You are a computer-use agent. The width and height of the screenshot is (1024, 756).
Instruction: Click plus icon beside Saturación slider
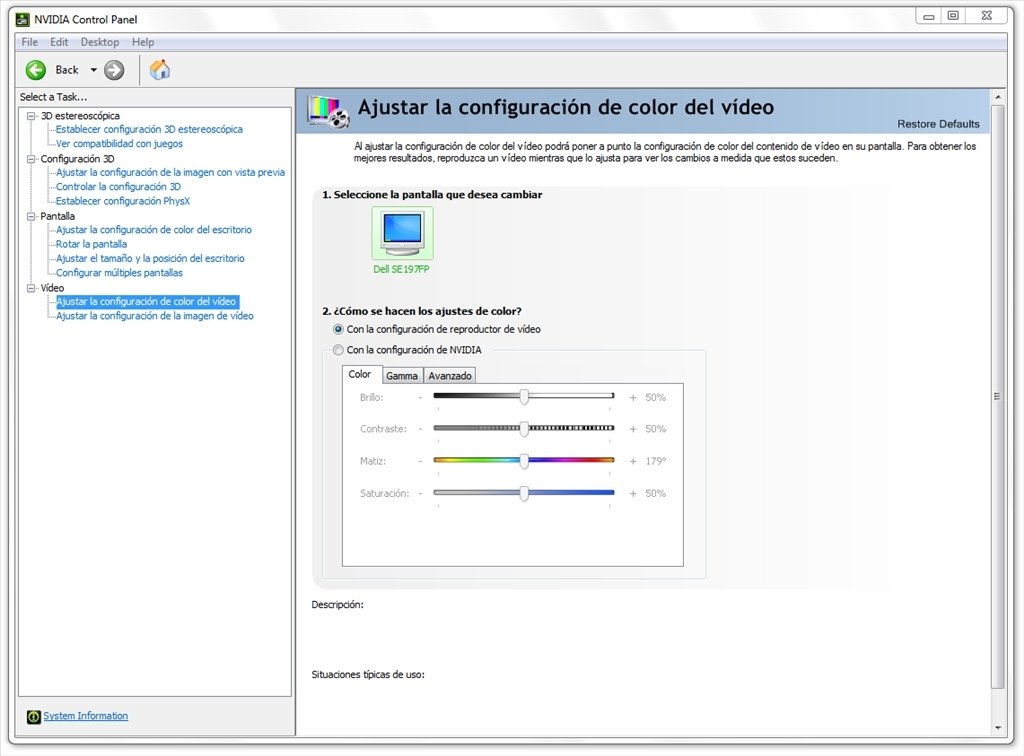[633, 494]
